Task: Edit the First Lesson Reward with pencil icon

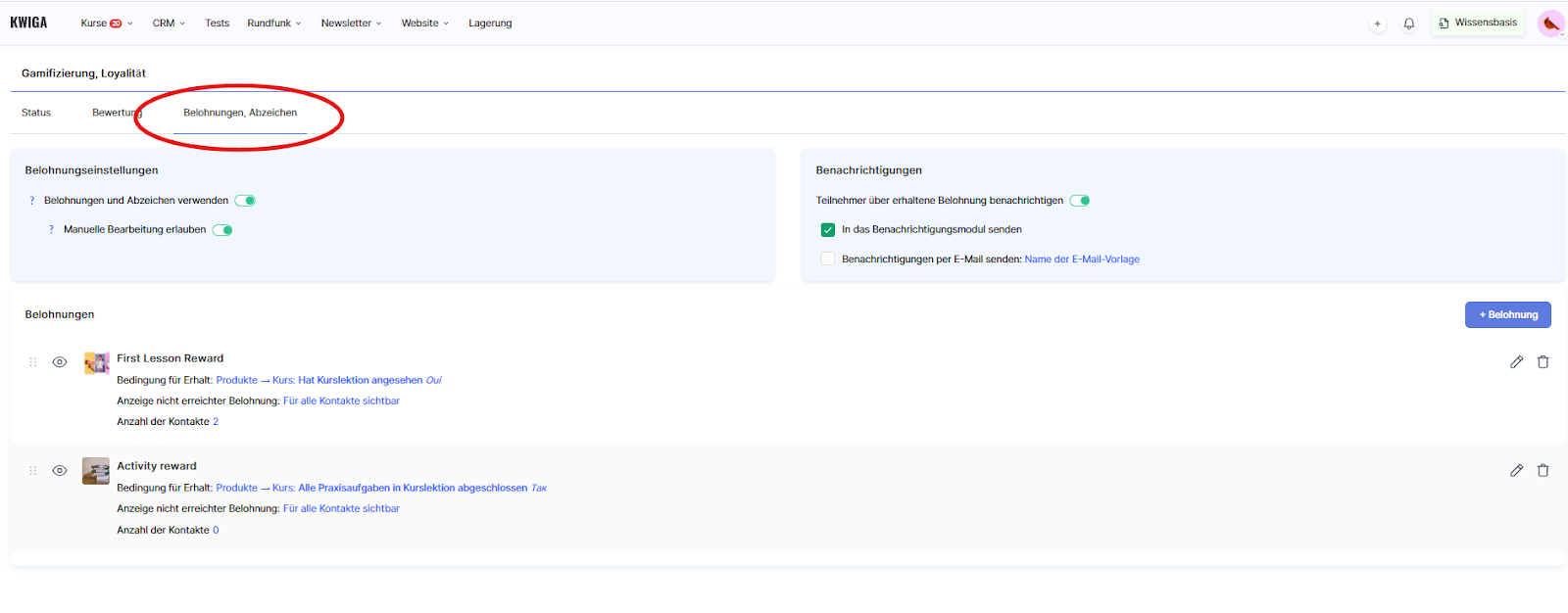Action: click(1516, 362)
